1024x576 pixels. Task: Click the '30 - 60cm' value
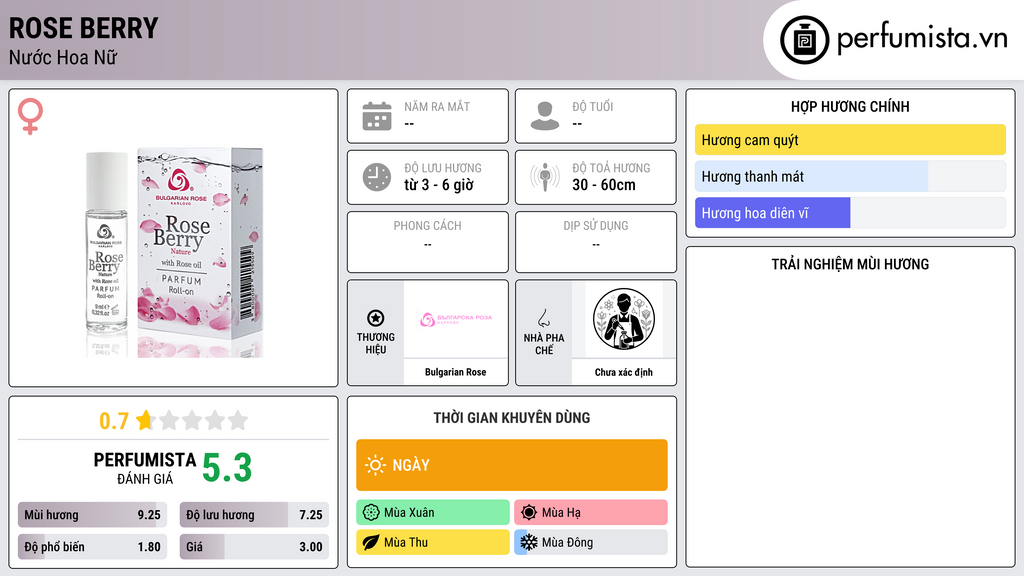click(x=604, y=185)
